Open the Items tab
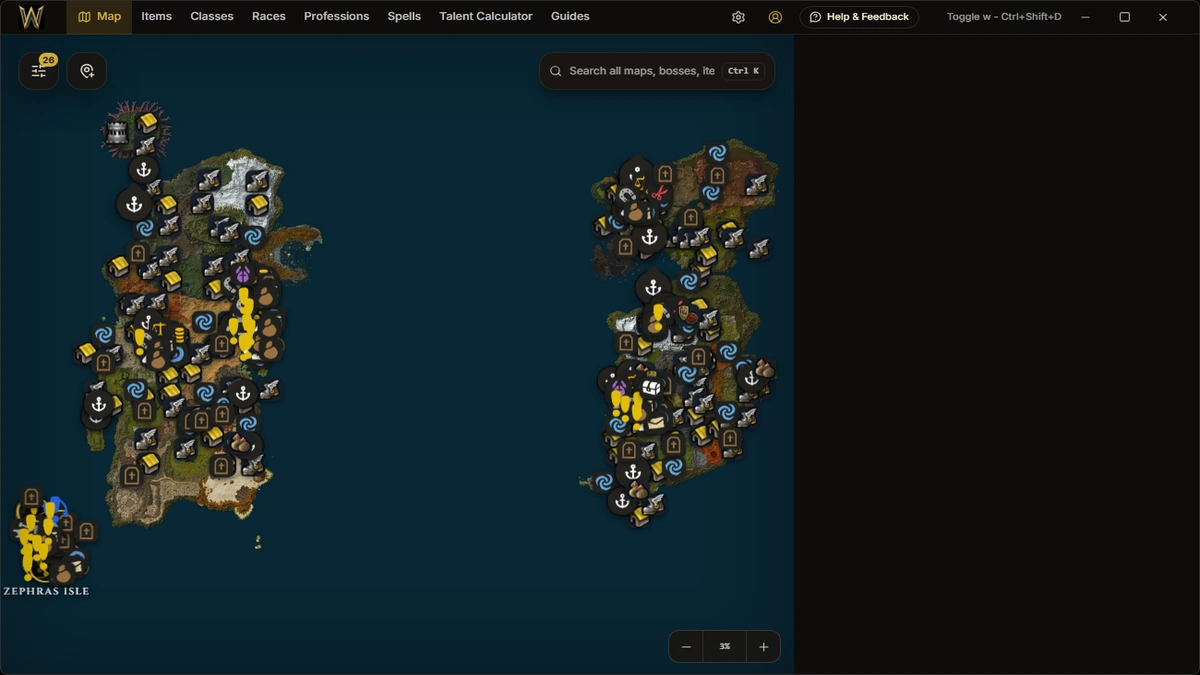 pyautogui.click(x=156, y=17)
